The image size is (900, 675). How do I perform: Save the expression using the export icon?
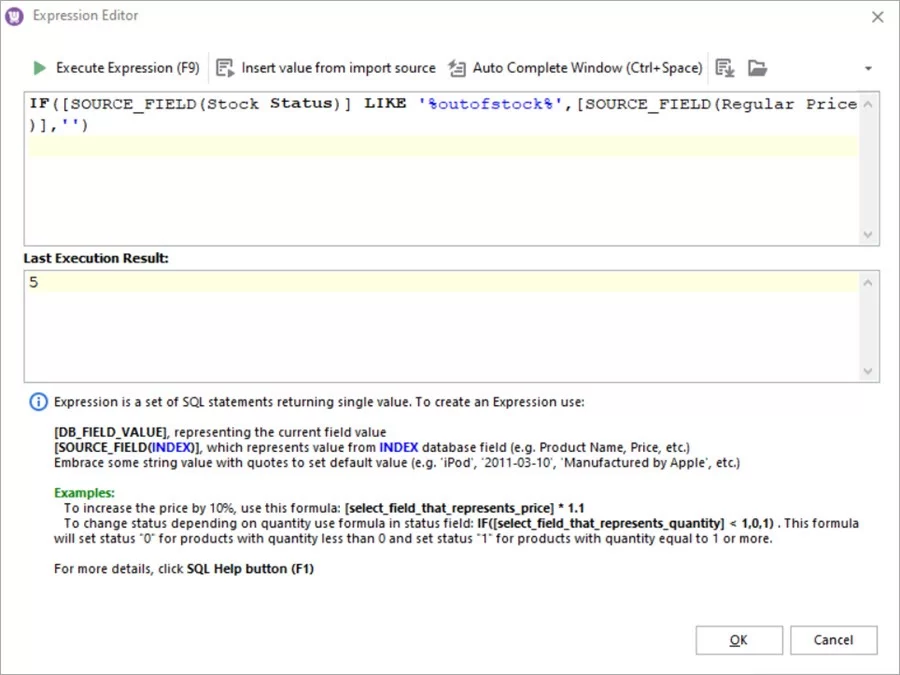(724, 68)
